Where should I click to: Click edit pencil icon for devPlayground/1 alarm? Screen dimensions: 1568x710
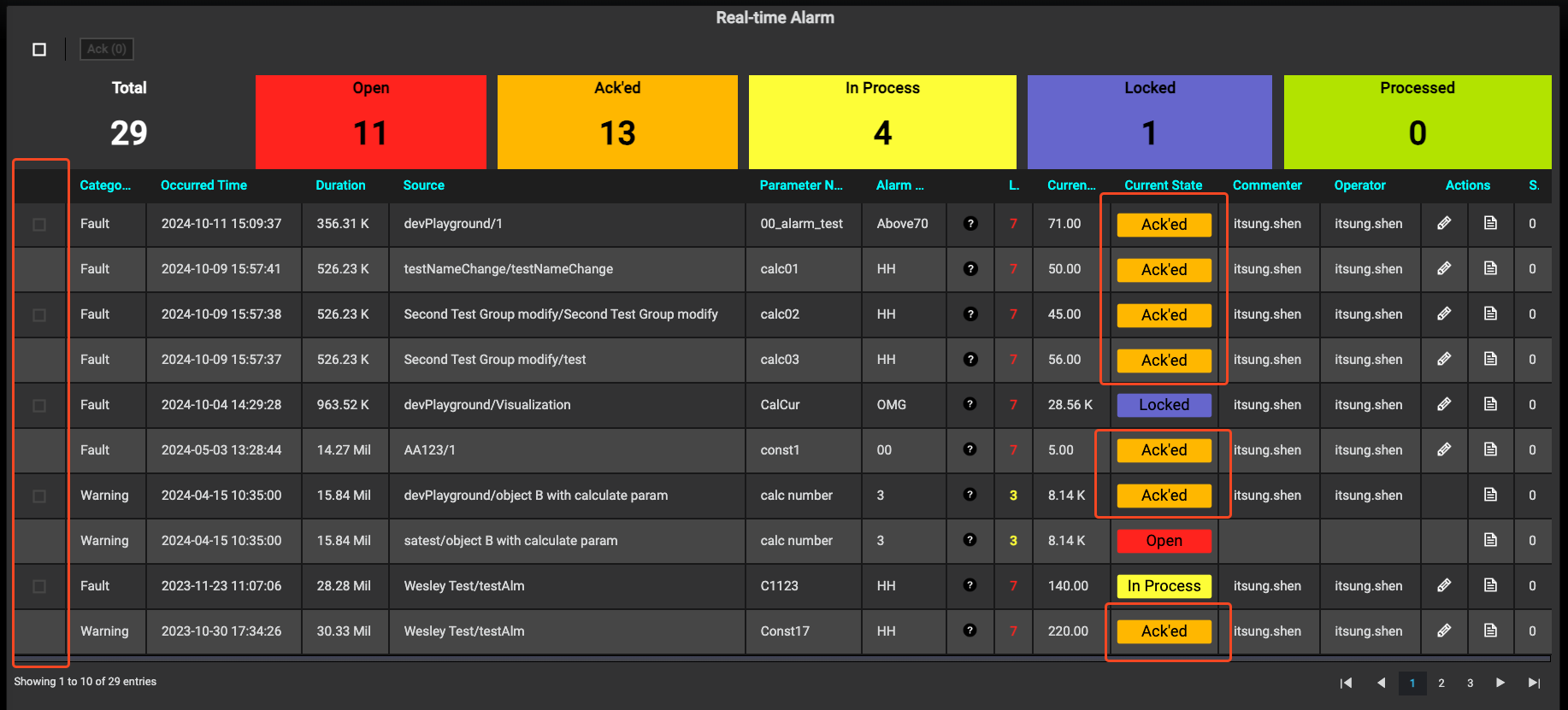pyautogui.click(x=1444, y=224)
